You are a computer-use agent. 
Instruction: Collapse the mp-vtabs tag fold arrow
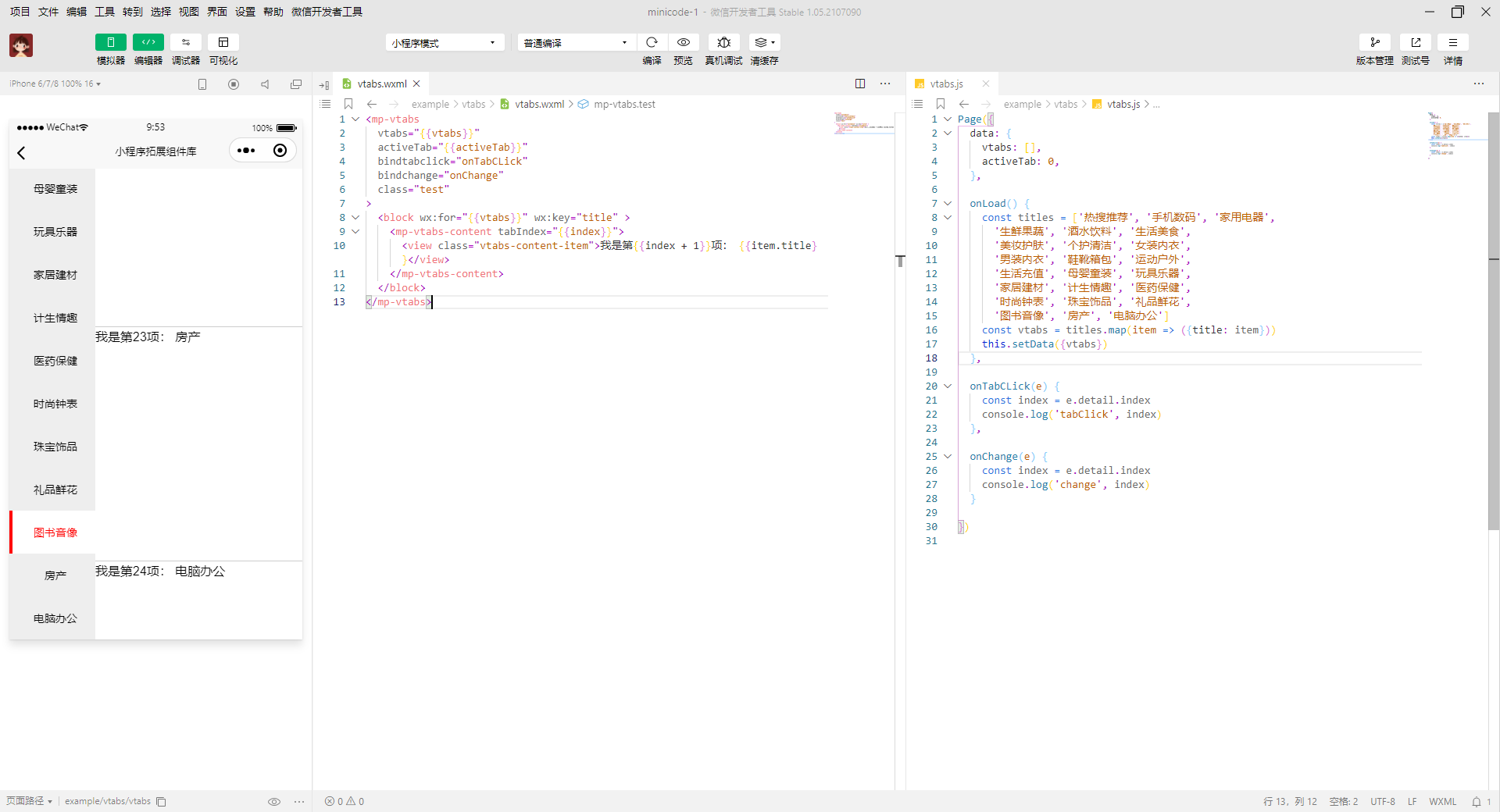pyautogui.click(x=355, y=119)
